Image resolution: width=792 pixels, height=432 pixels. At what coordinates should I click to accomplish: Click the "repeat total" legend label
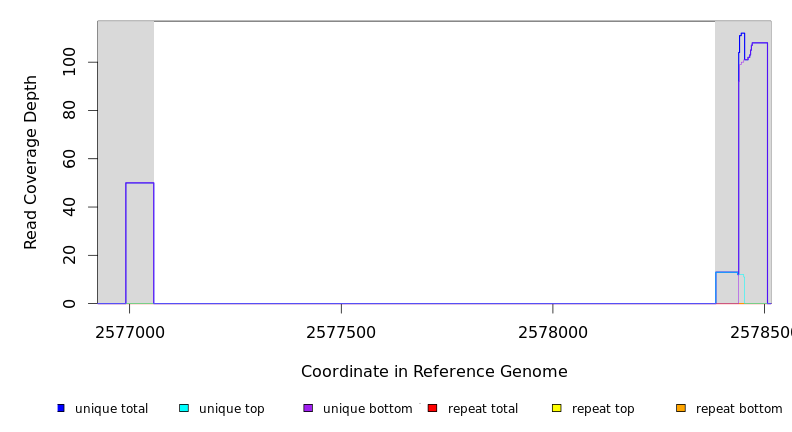[x=483, y=409]
